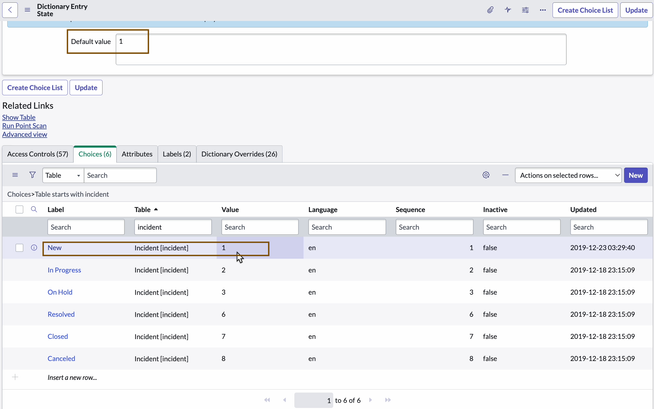This screenshot has height=409, width=654.
Task: Open the In Progress choice record
Action: click(64, 270)
